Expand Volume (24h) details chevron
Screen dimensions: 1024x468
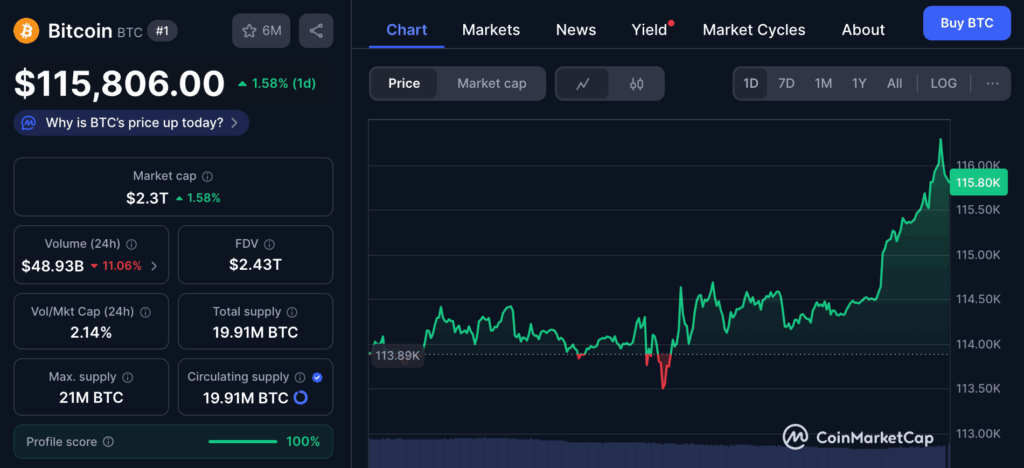pos(153,266)
